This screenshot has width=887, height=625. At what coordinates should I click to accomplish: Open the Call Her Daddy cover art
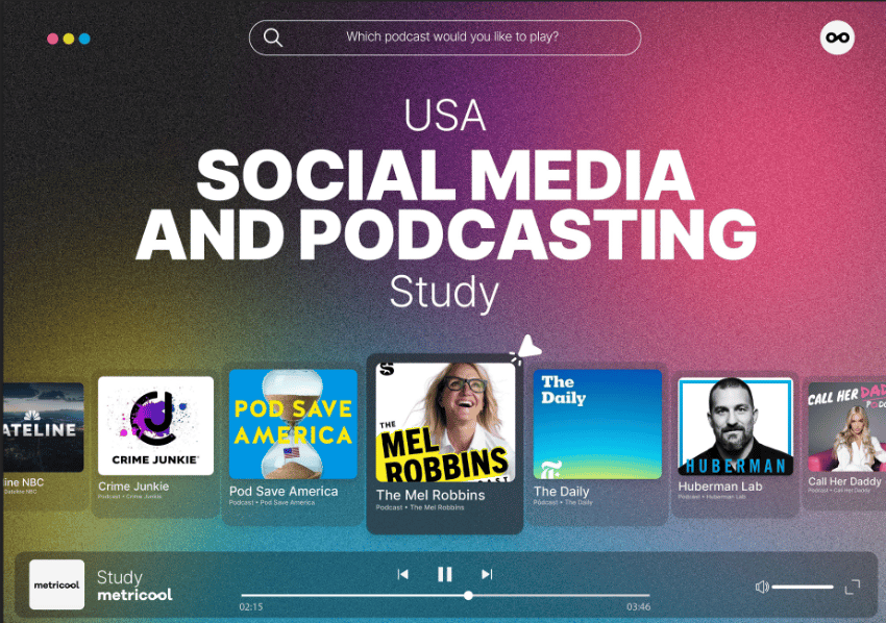pyautogui.click(x=847, y=427)
